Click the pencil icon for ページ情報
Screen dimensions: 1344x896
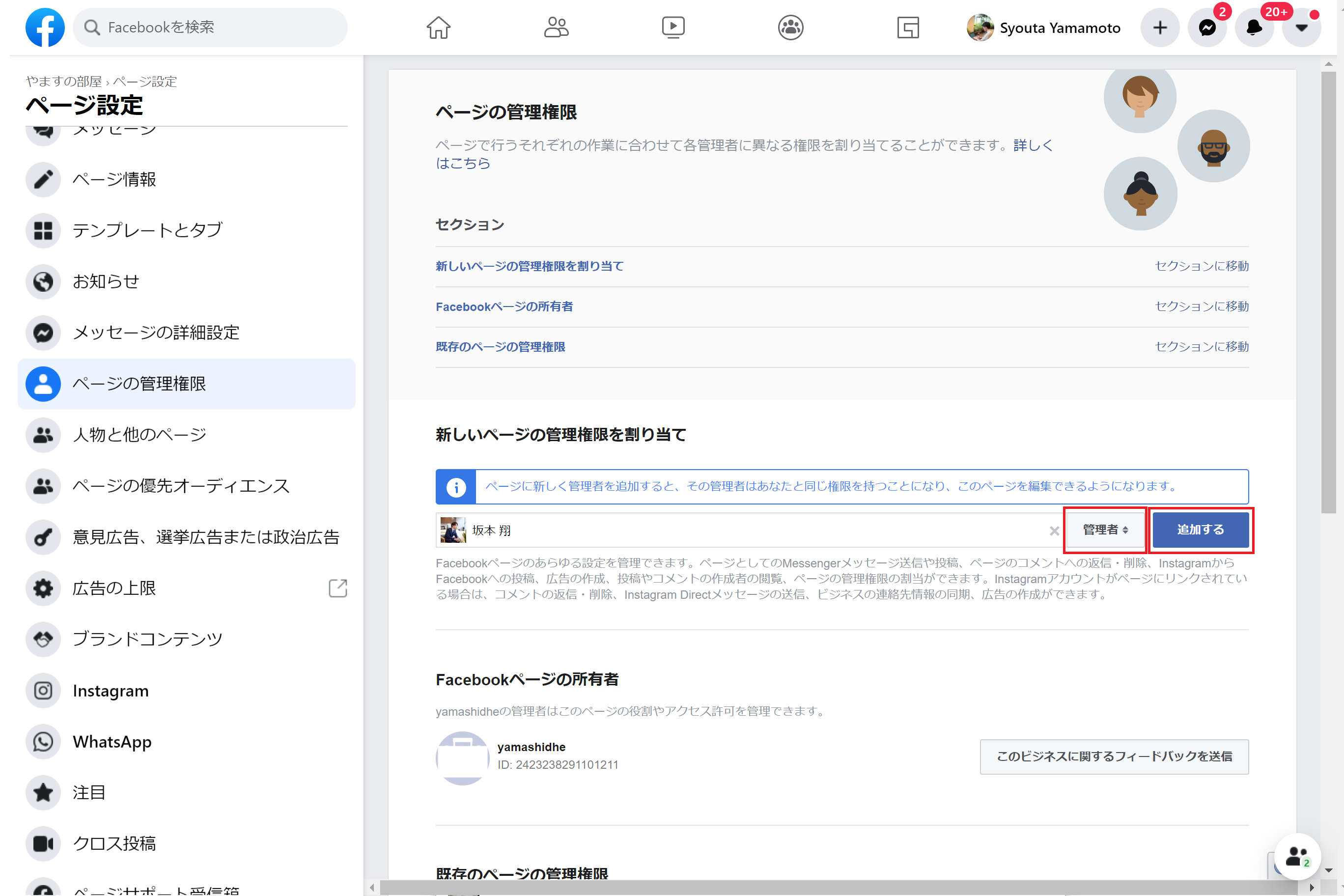pyautogui.click(x=43, y=179)
